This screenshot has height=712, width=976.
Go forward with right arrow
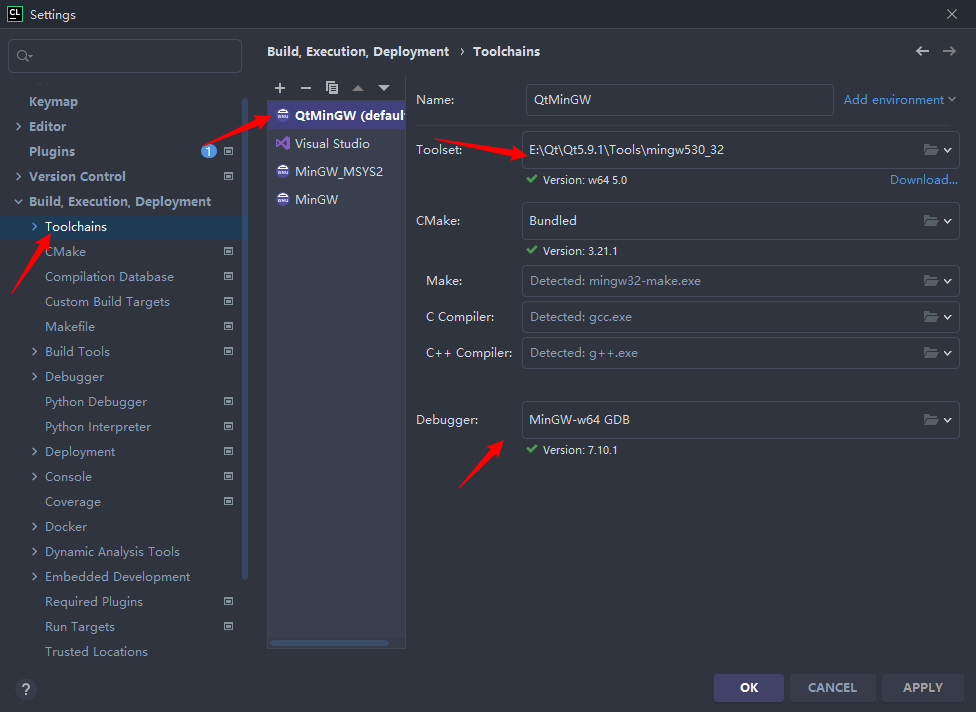coord(949,51)
